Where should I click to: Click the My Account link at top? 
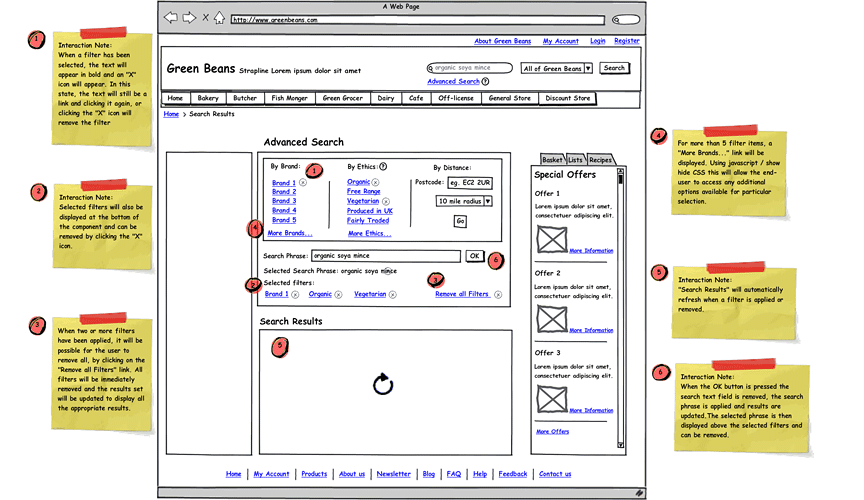(560, 42)
